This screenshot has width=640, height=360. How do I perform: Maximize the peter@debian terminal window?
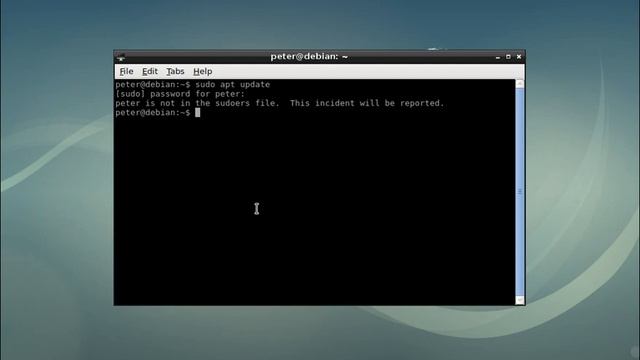click(x=508, y=57)
